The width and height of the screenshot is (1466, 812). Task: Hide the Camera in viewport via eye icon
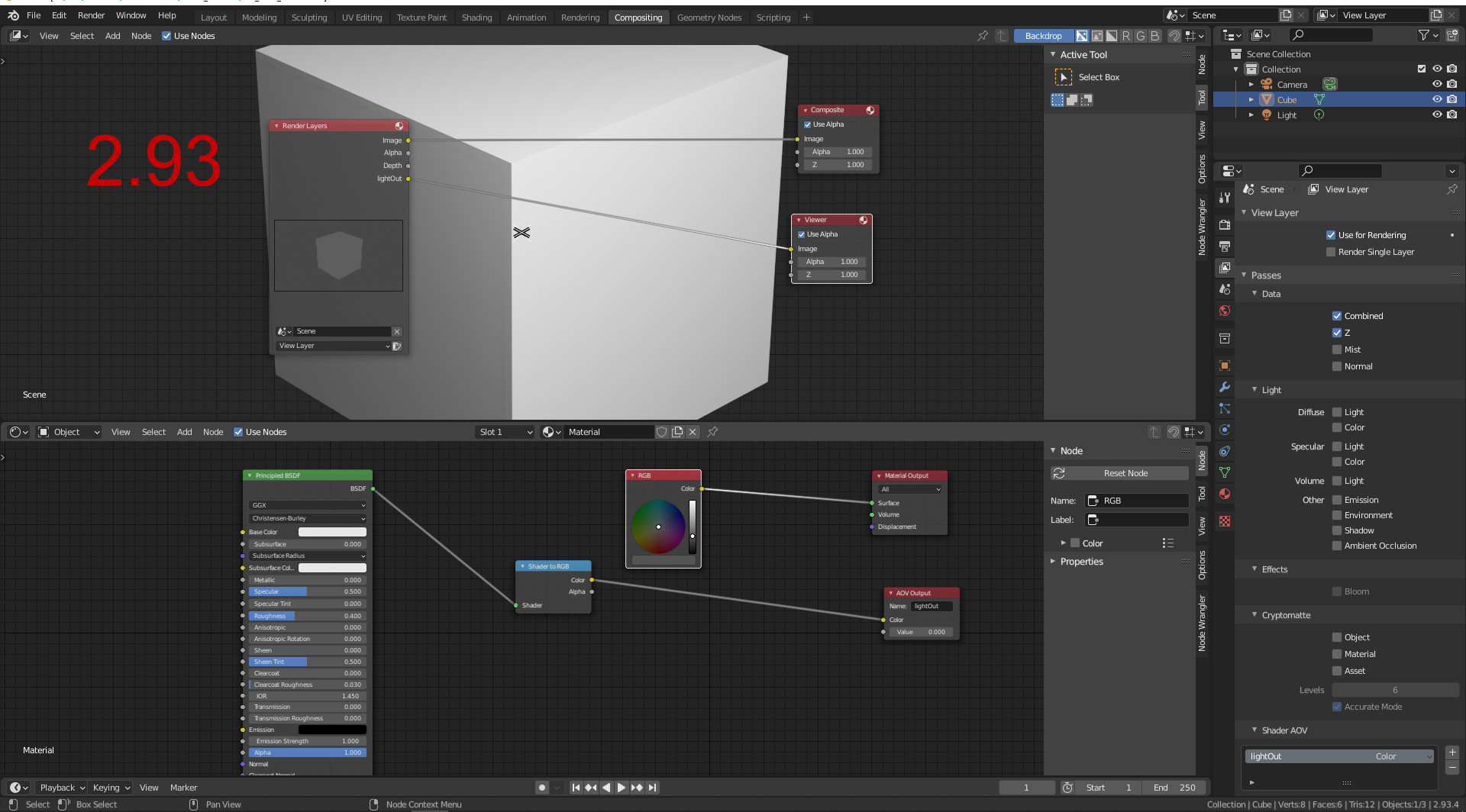(1437, 85)
